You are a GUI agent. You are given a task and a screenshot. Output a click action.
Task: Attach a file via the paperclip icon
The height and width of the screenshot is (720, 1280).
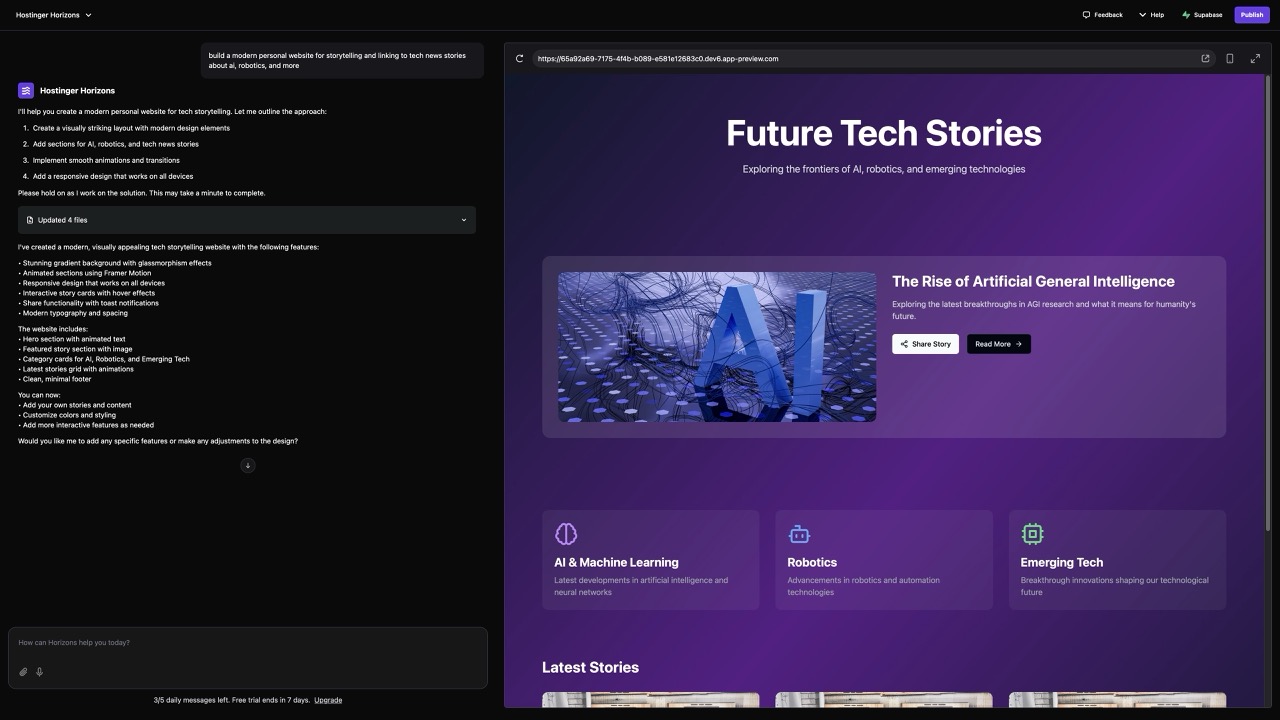click(22, 671)
